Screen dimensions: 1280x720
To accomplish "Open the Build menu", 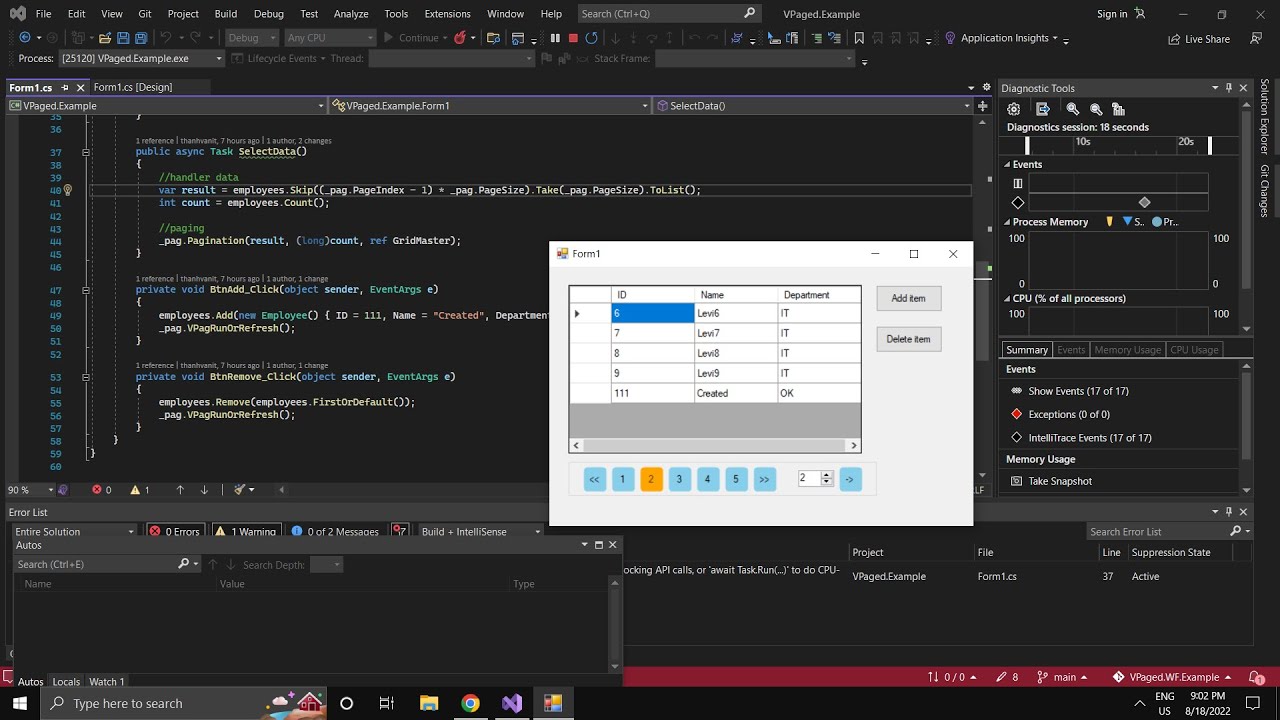I will [x=225, y=14].
